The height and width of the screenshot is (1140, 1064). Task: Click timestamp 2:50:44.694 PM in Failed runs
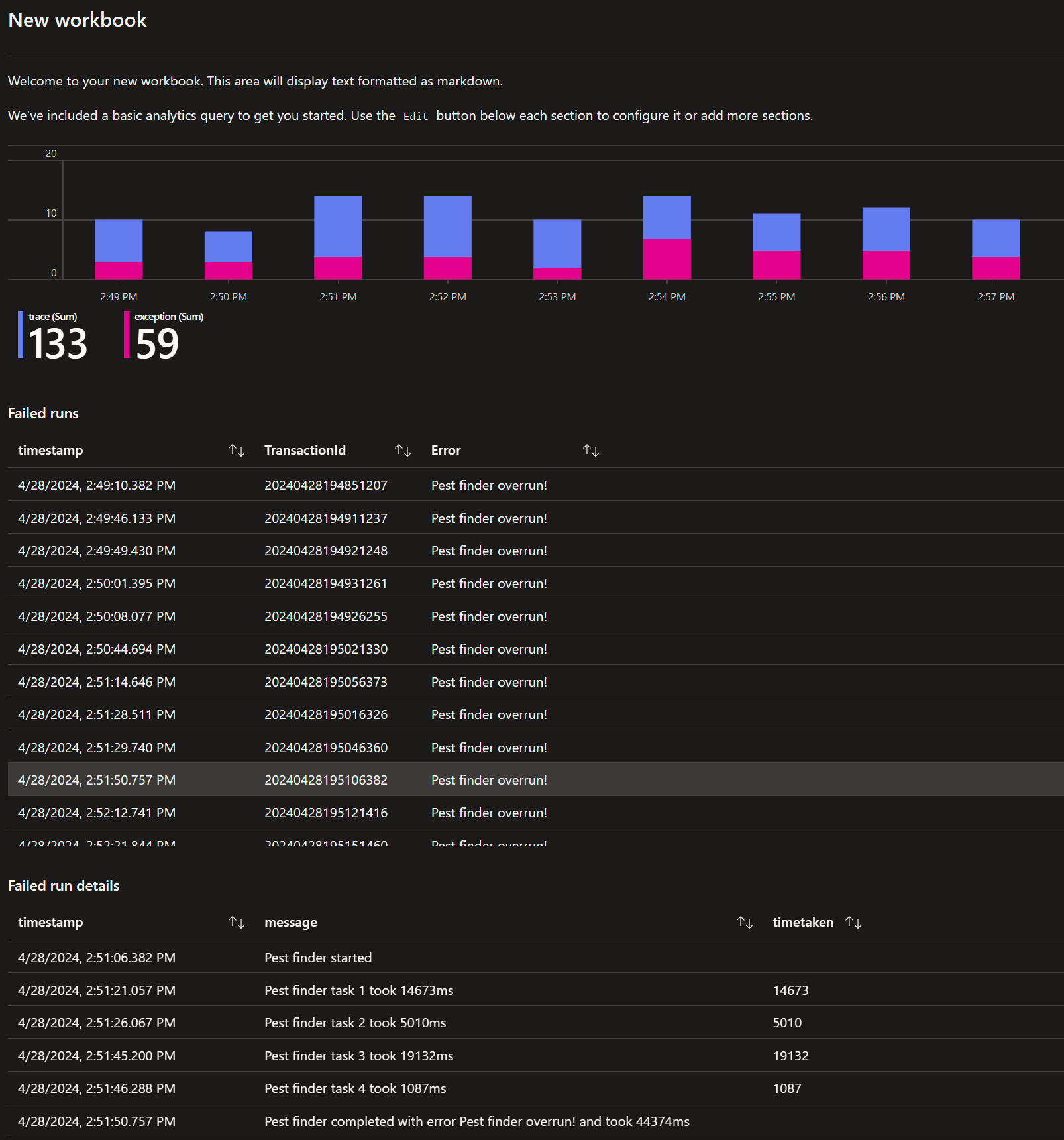(97, 649)
